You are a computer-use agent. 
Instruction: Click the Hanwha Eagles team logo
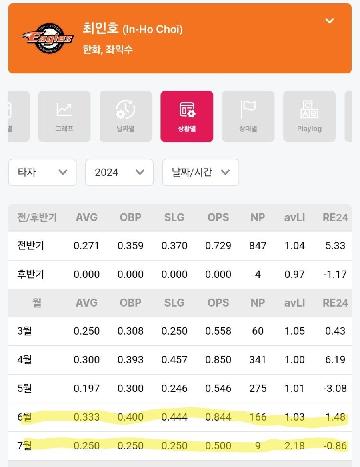click(47, 38)
